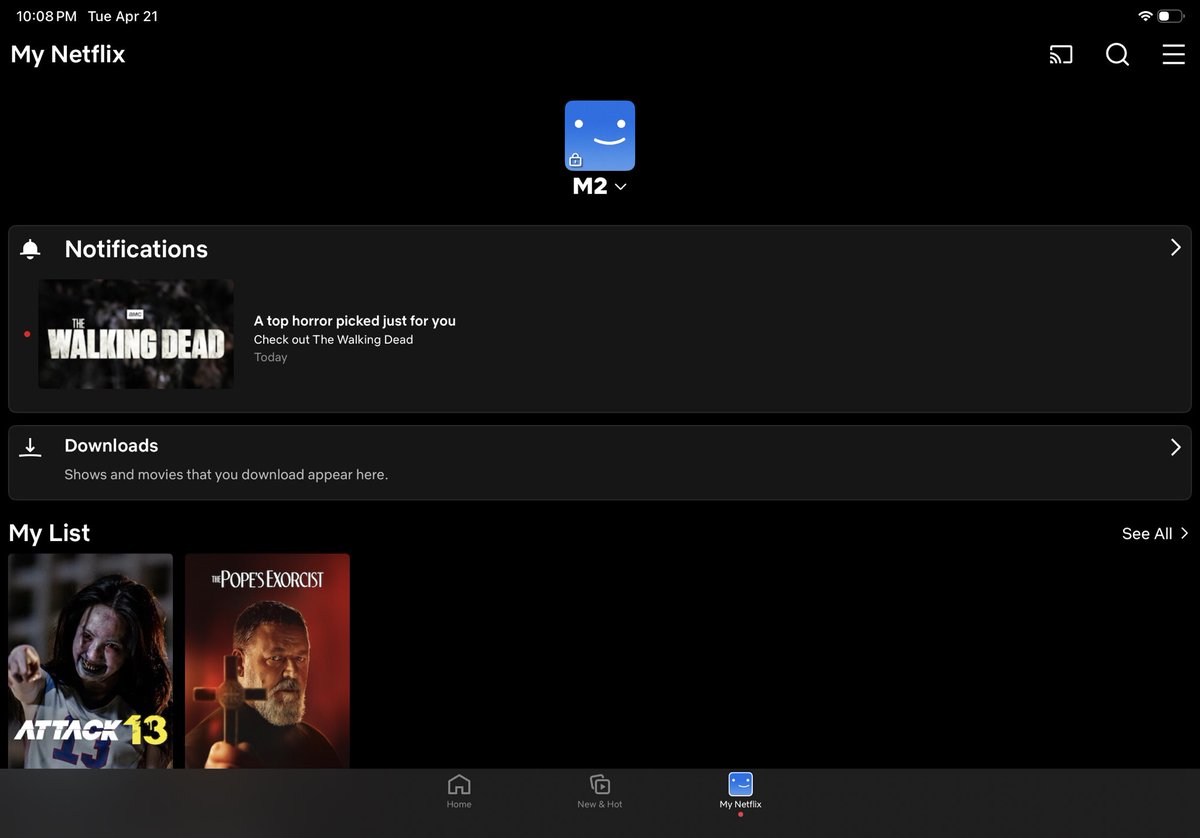Select the My Netflix tab

pos(740,791)
